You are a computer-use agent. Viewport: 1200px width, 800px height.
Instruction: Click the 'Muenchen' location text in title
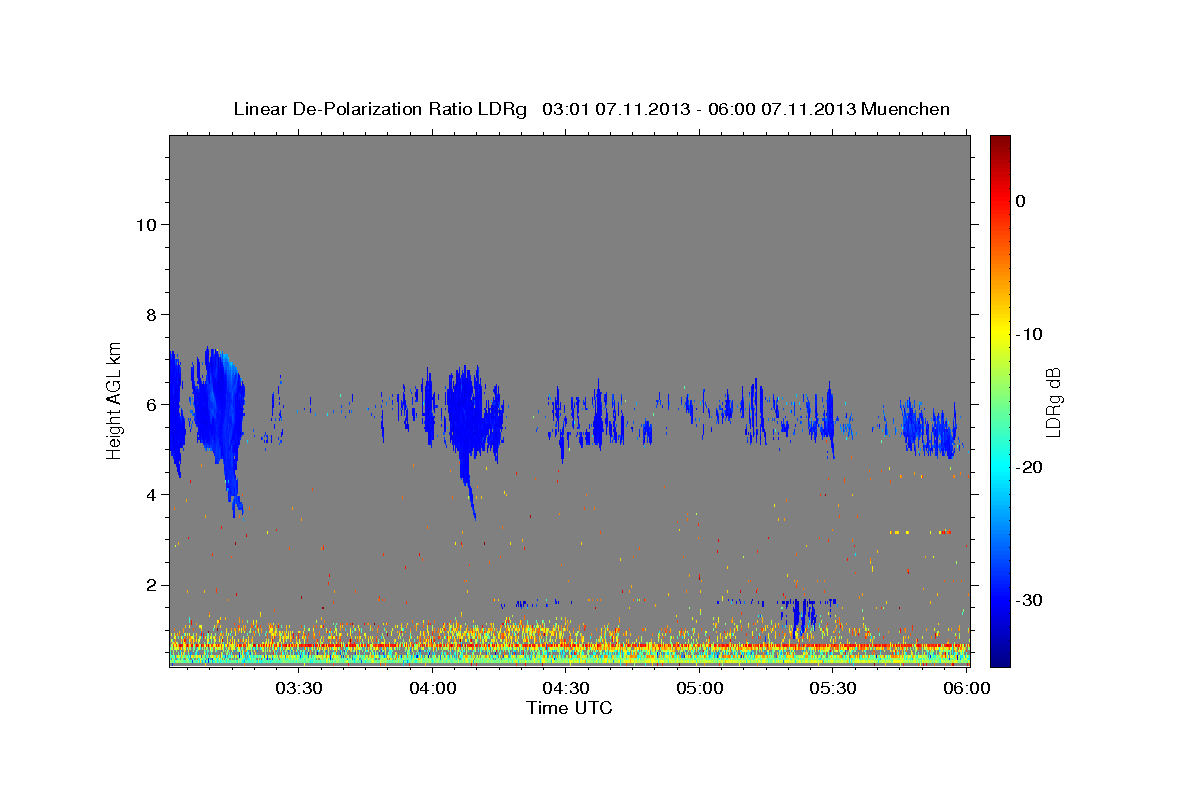(907, 109)
